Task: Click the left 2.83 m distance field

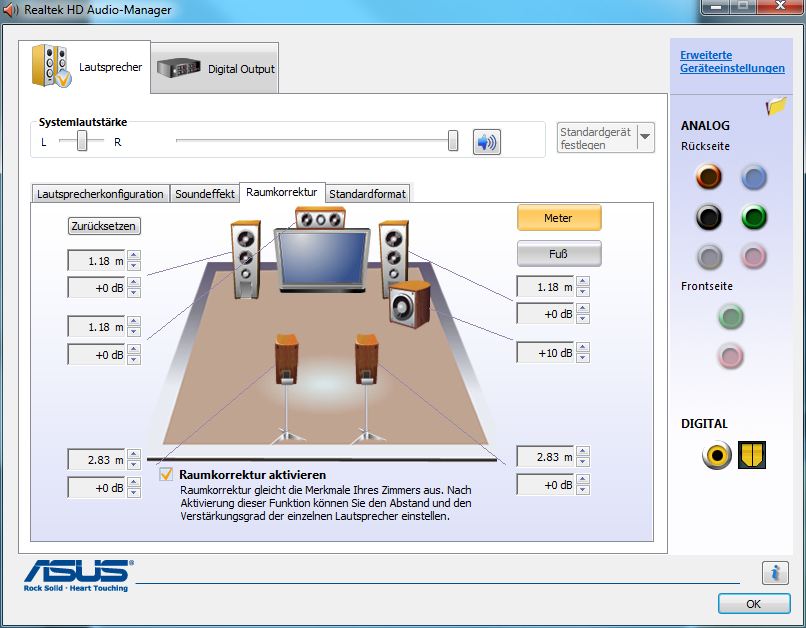Action: (x=97, y=459)
